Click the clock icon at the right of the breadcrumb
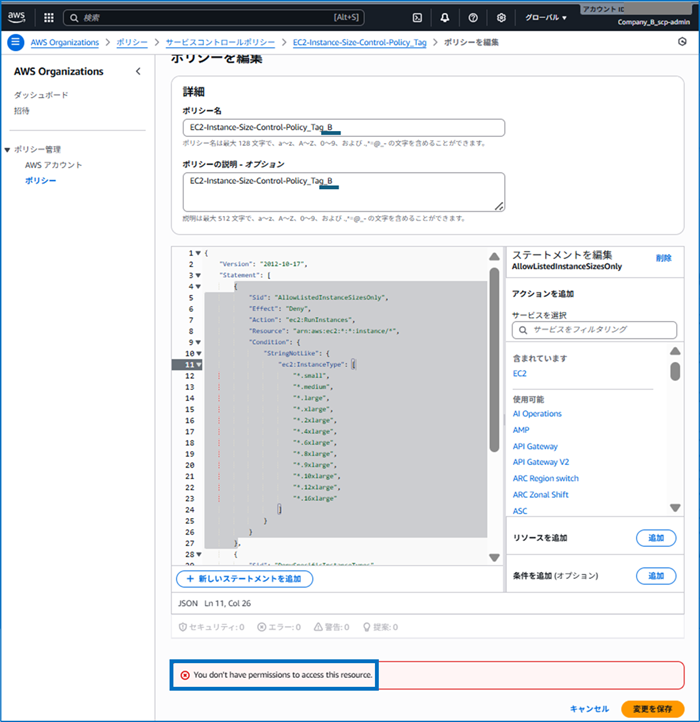The width and height of the screenshot is (700, 722). tap(682, 42)
